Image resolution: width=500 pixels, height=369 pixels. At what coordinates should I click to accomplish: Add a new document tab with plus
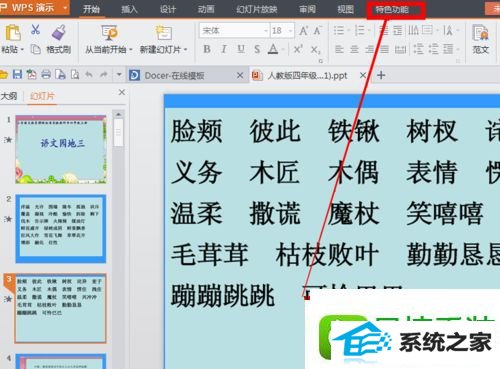(x=381, y=76)
